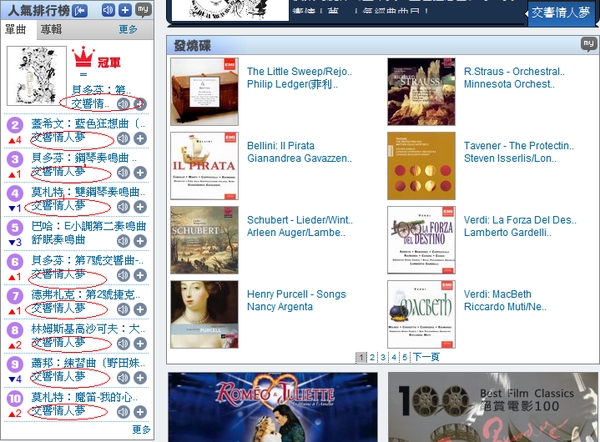This screenshot has height=442, width=600.
Task: Open Tavener album cover with red dots
Action: 421,166
